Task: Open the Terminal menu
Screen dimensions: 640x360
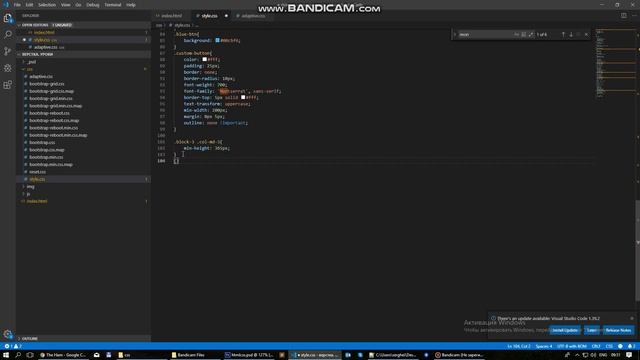Action: [113, 5]
